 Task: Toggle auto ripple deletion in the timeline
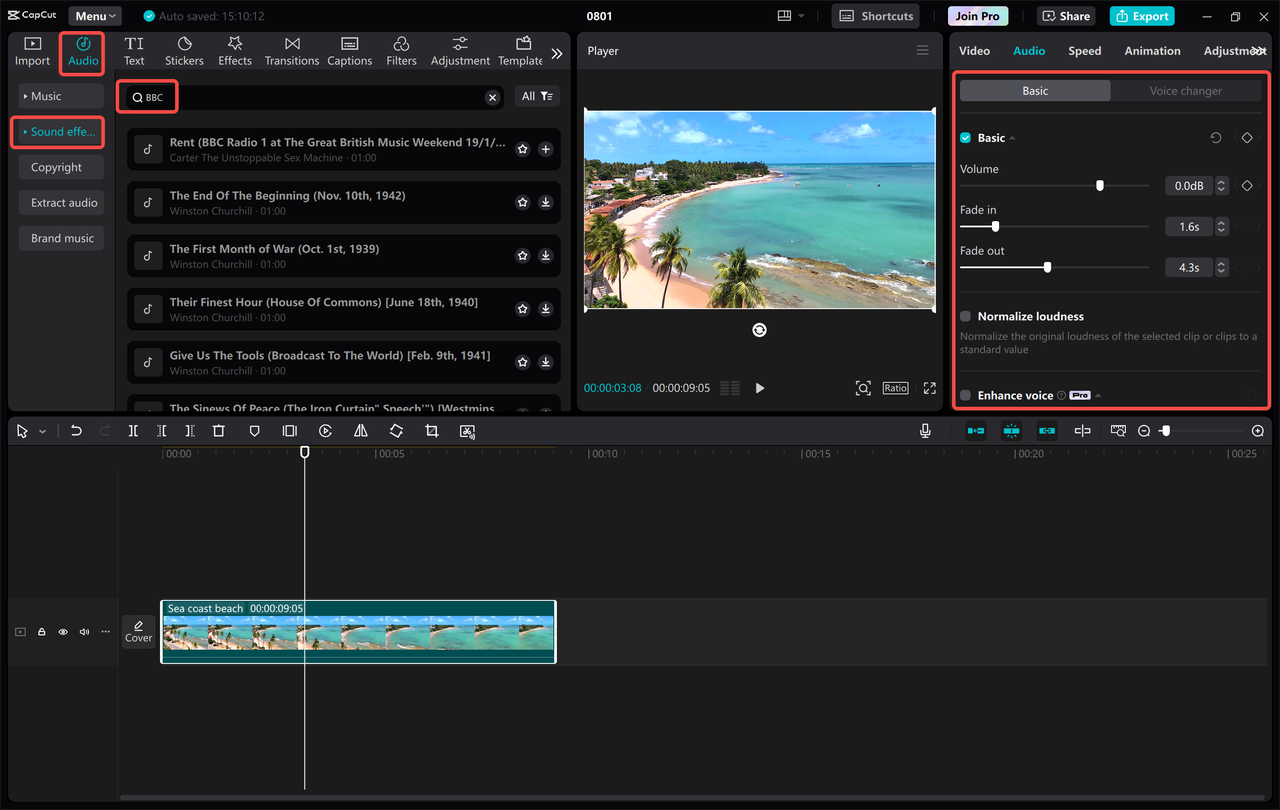(975, 430)
